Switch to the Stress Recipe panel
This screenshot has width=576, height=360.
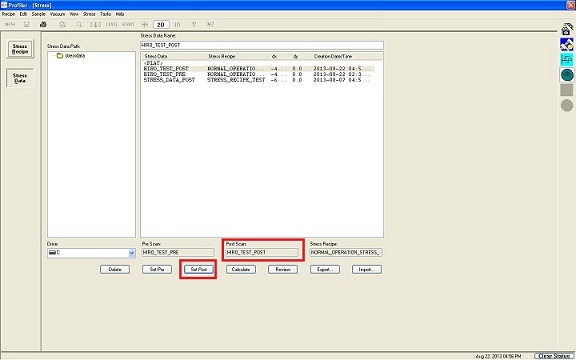[x=20, y=49]
